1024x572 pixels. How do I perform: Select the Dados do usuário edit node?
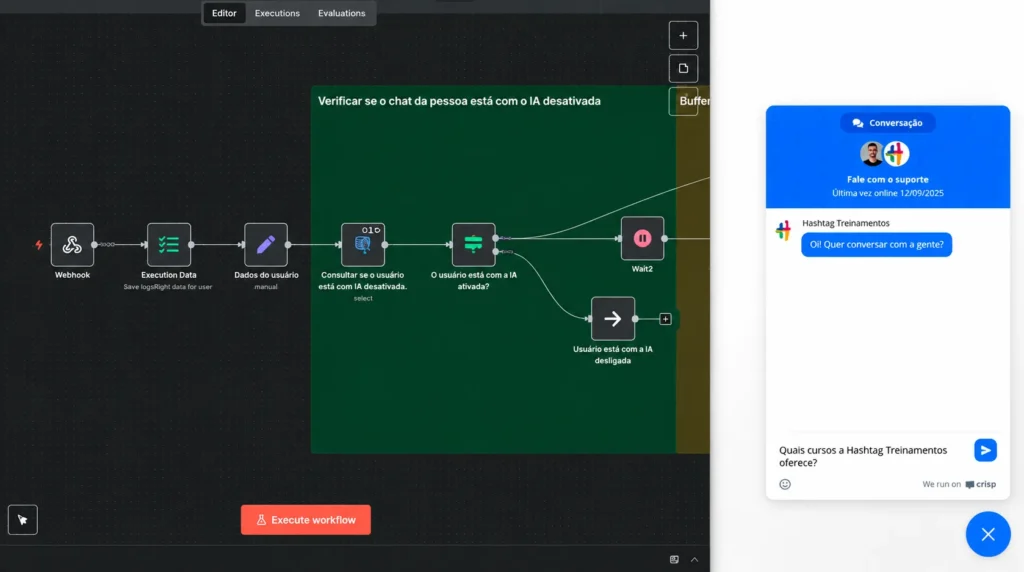(x=266, y=245)
